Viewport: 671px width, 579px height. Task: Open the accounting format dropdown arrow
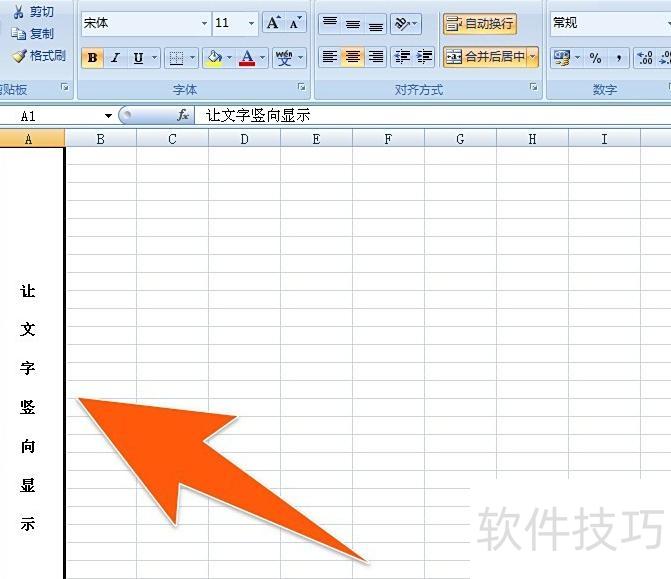pos(577,58)
